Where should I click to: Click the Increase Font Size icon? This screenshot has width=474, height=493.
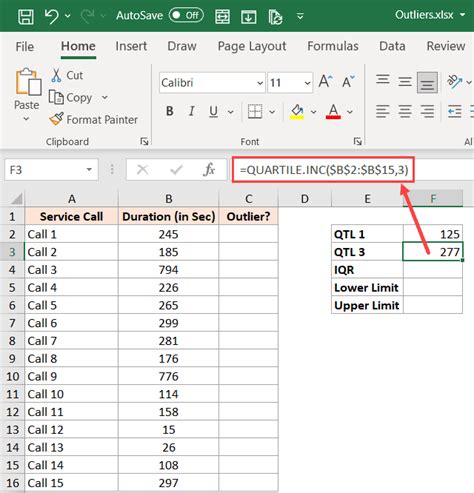(x=326, y=82)
